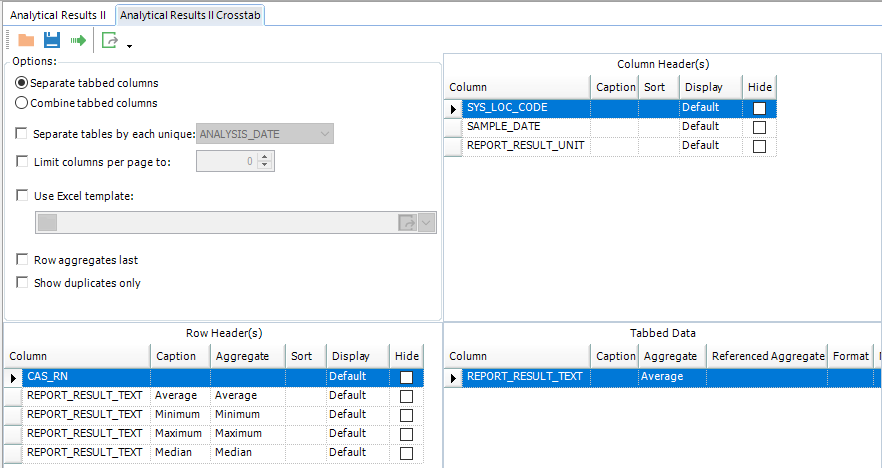Switch to Analytical Results II tab

(57, 16)
